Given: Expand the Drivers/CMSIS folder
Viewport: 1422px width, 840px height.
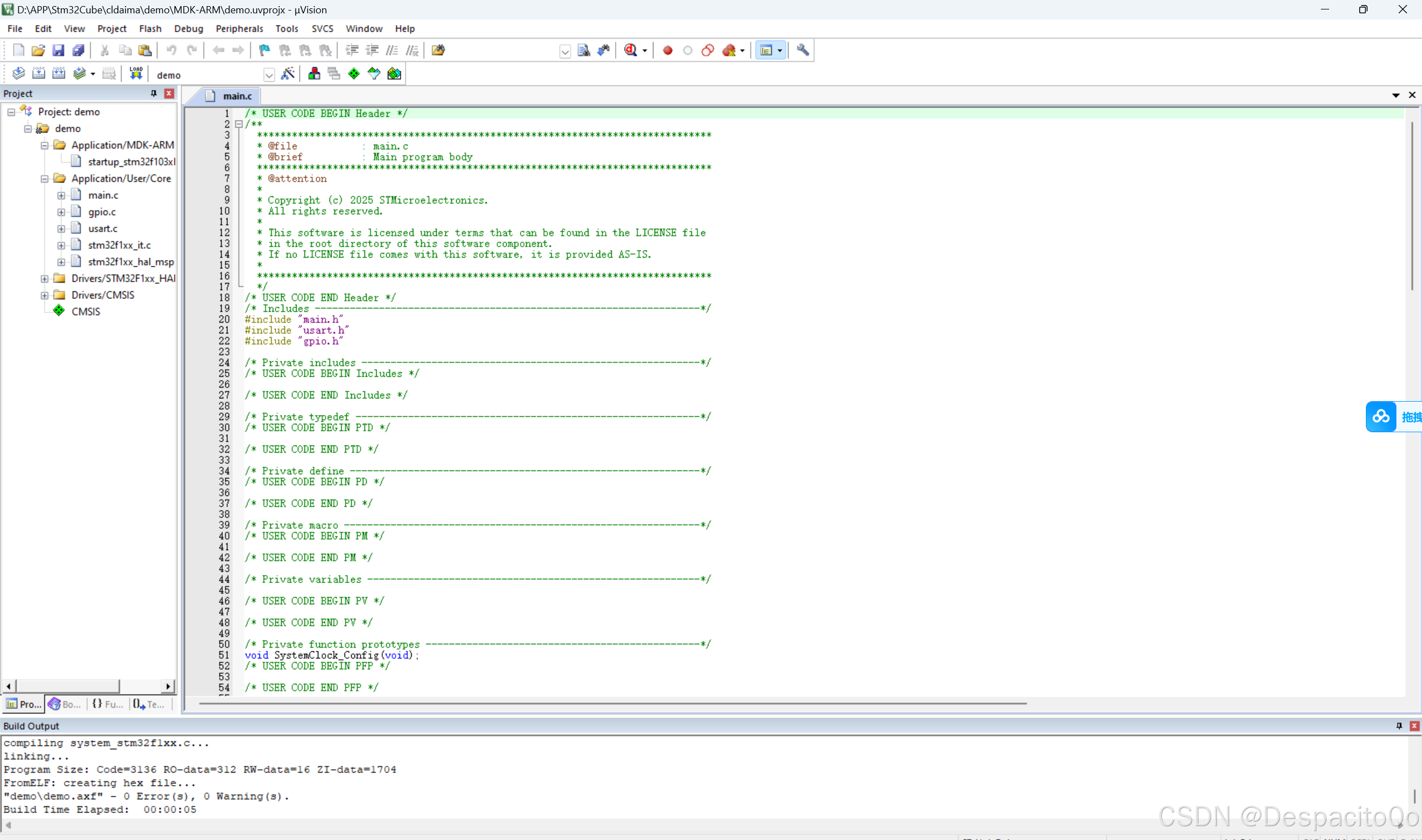Looking at the screenshot, I should pyautogui.click(x=44, y=295).
